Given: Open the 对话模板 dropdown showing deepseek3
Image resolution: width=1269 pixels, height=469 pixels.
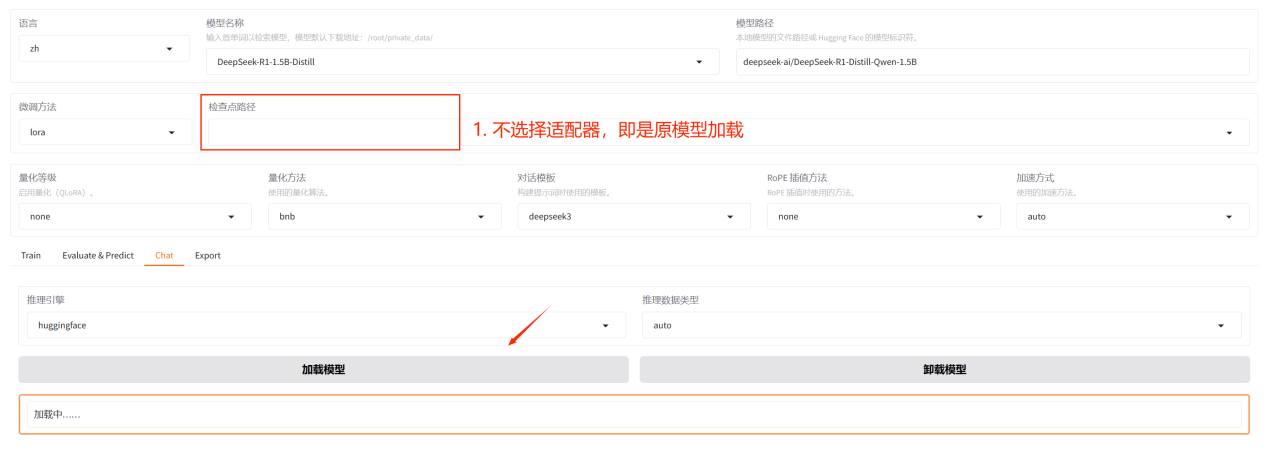Looking at the screenshot, I should (632, 216).
